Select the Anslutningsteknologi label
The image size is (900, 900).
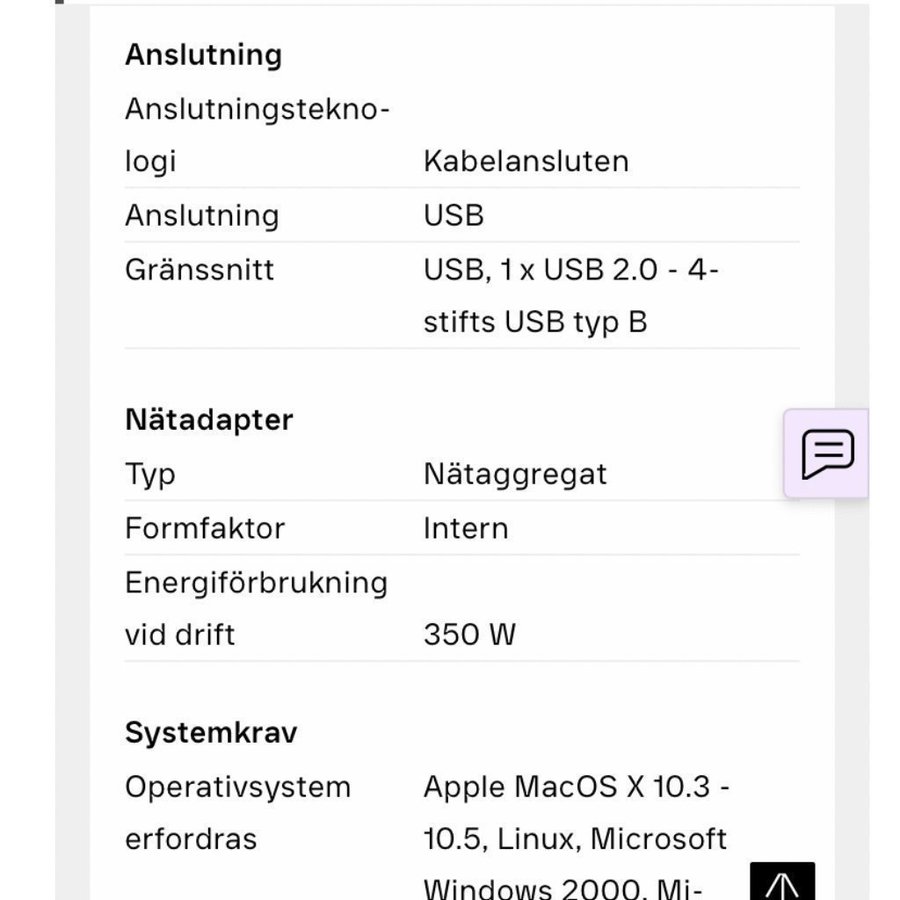(257, 135)
